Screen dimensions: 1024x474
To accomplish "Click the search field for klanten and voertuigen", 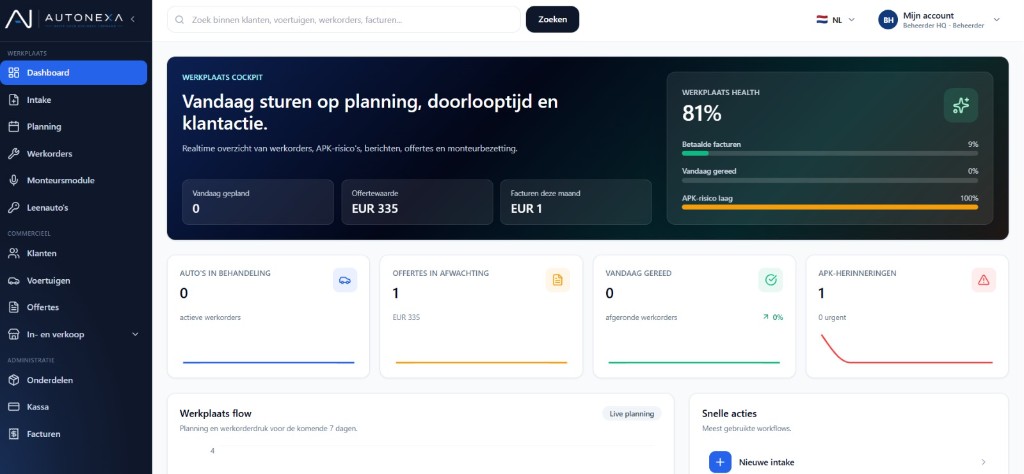I will coord(344,20).
